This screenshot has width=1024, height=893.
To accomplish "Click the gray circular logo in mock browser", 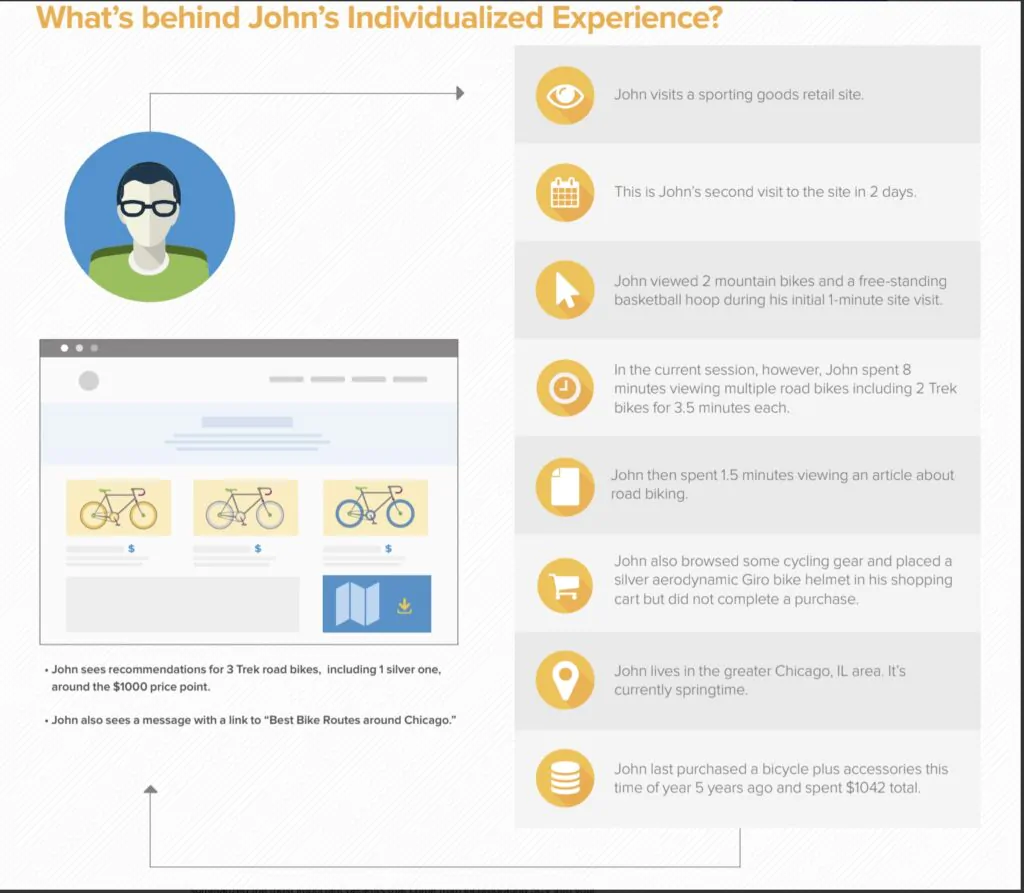I will pyautogui.click(x=89, y=380).
